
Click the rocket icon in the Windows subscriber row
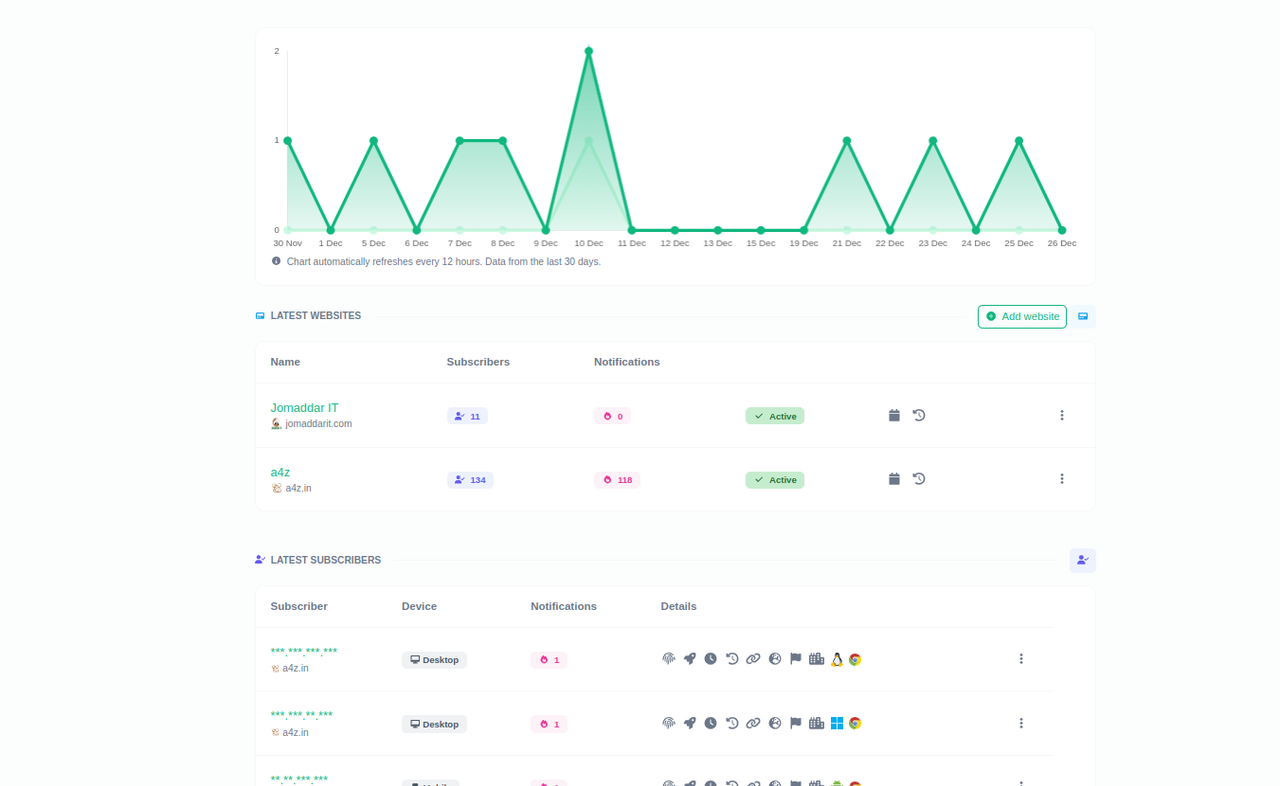(690, 723)
